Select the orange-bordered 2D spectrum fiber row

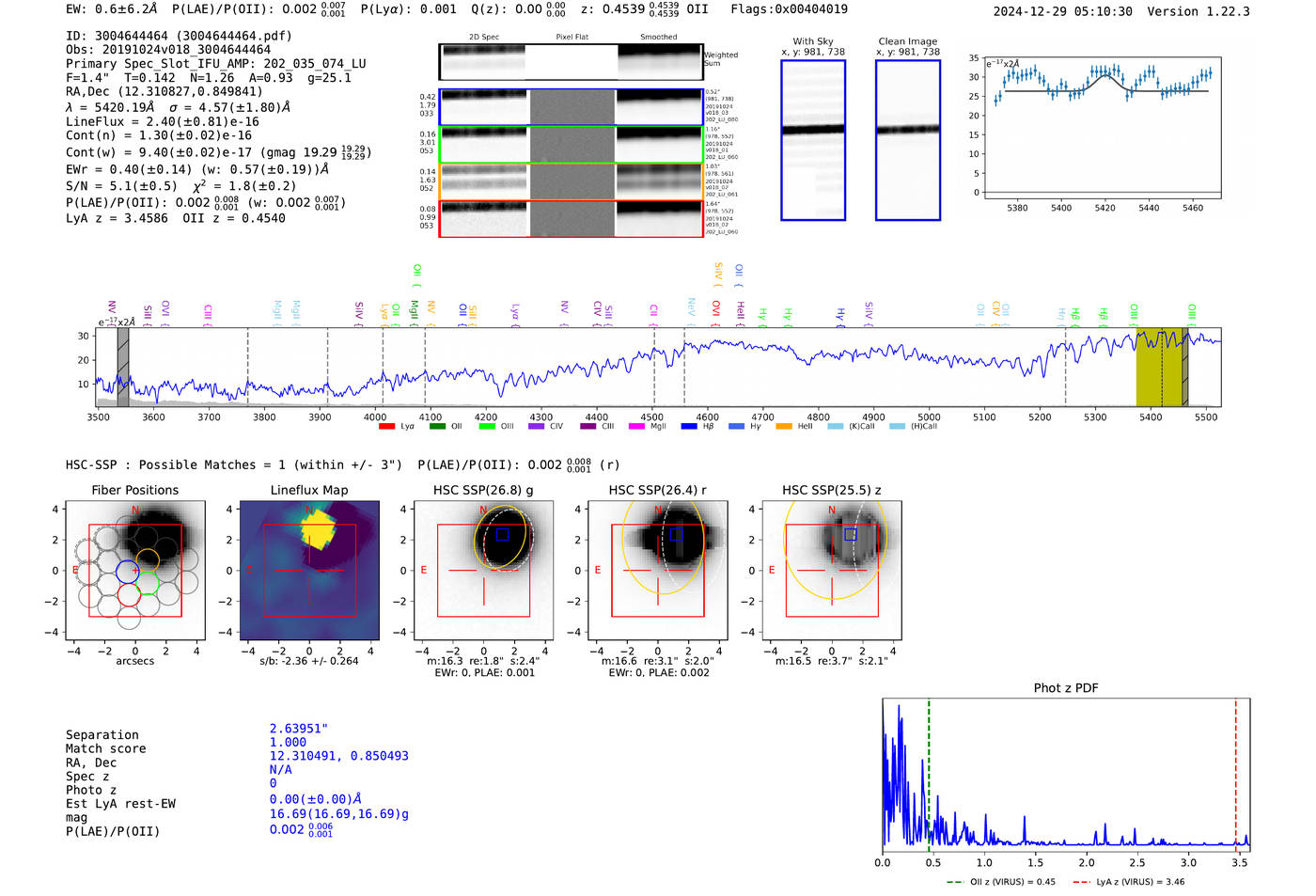[x=571, y=181]
